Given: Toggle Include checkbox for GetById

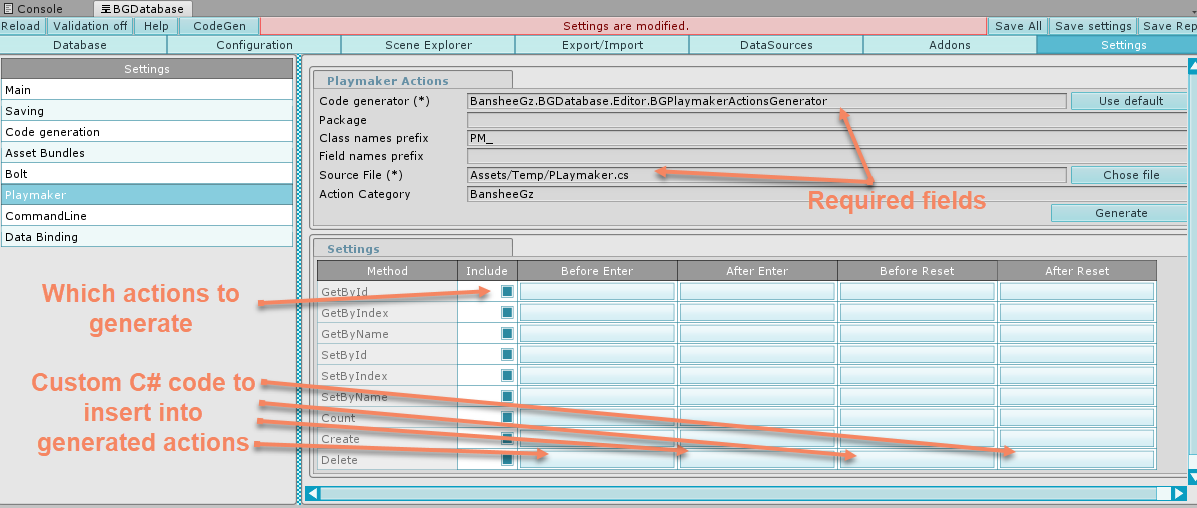Looking at the screenshot, I should tap(507, 291).
